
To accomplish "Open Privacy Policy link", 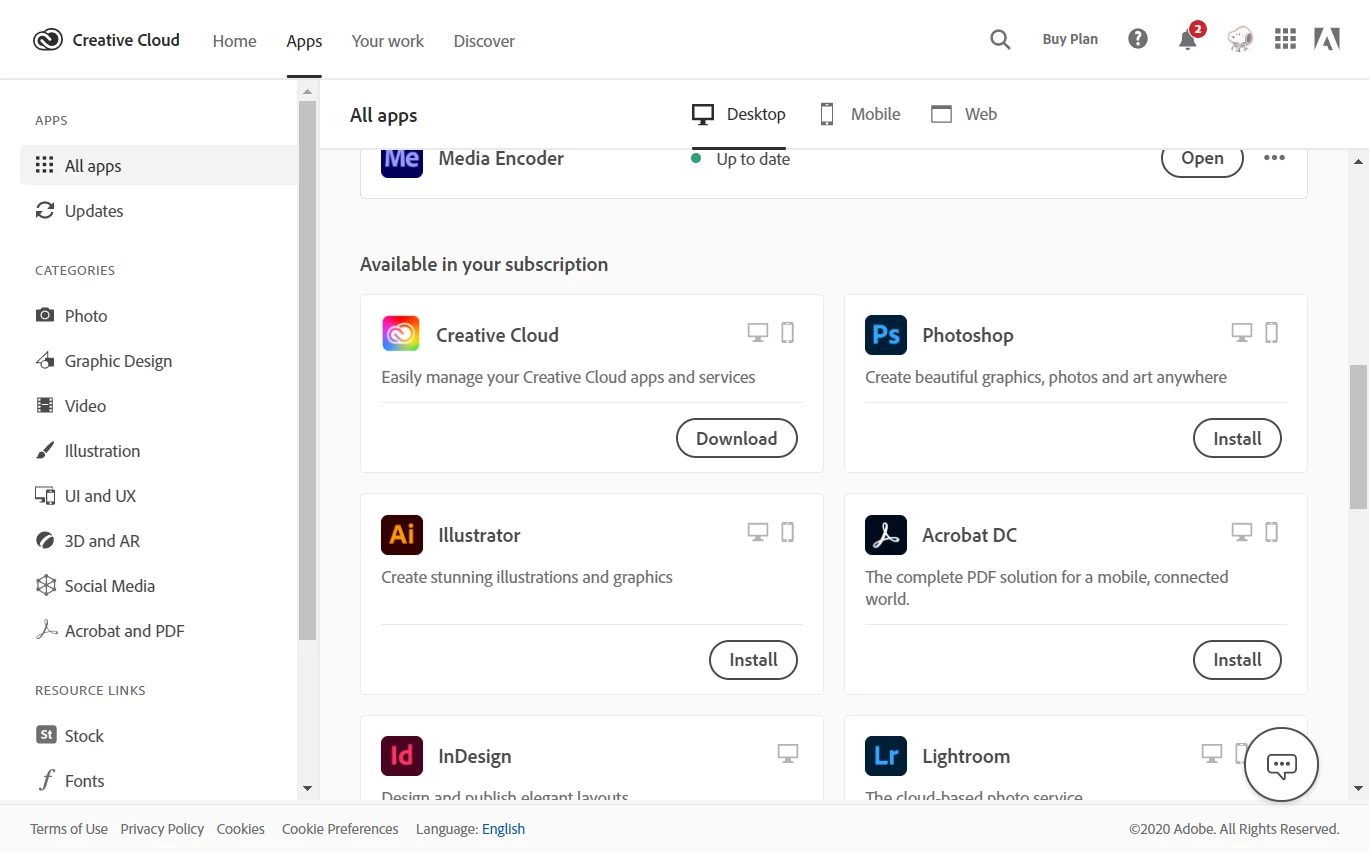I will [162, 829].
